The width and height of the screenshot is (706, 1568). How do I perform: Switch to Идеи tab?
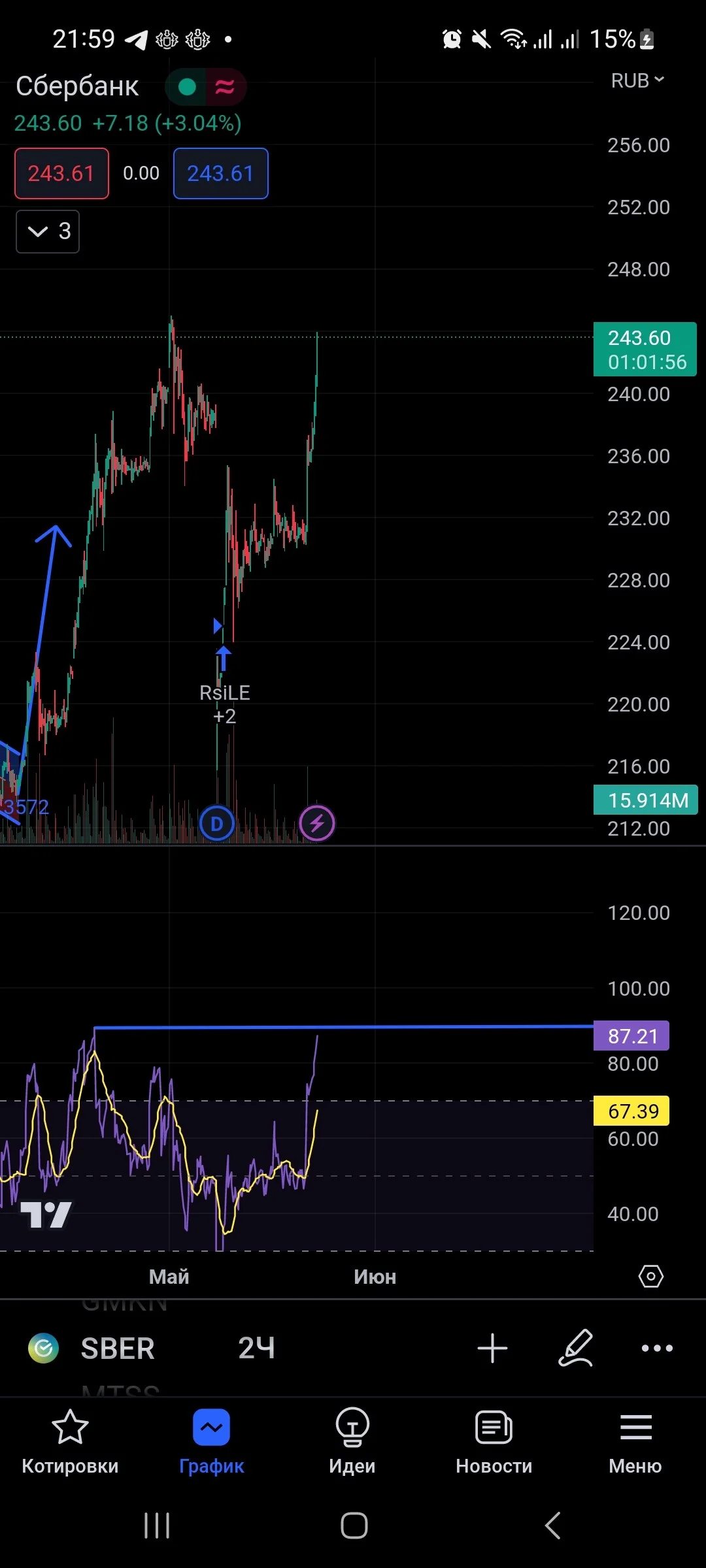(x=352, y=1442)
